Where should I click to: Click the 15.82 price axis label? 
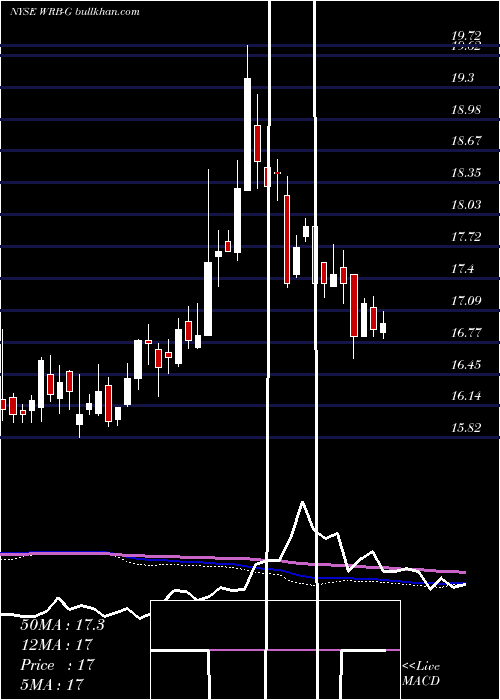(466, 428)
